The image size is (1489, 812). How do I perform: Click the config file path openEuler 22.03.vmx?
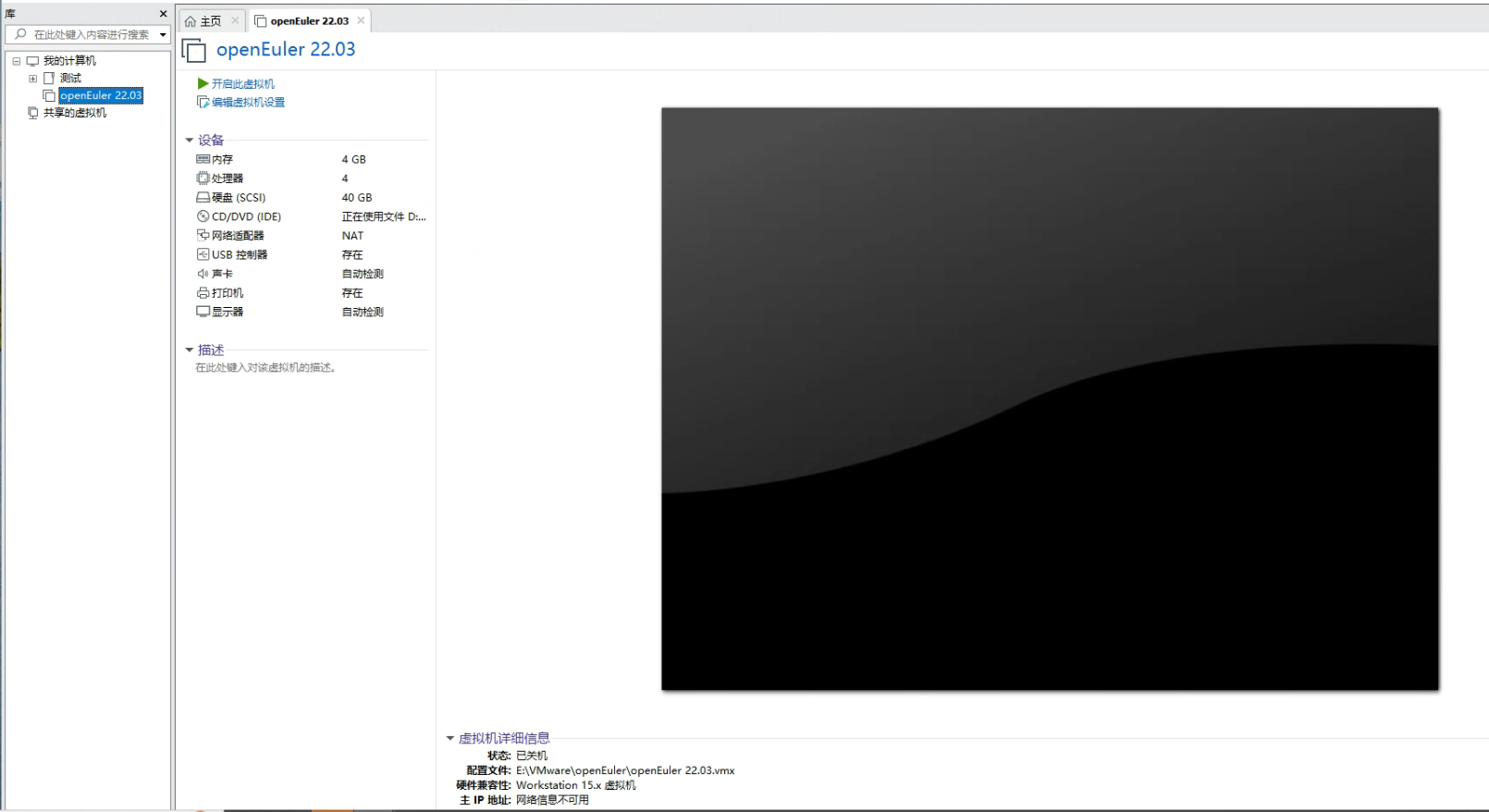[x=625, y=770]
